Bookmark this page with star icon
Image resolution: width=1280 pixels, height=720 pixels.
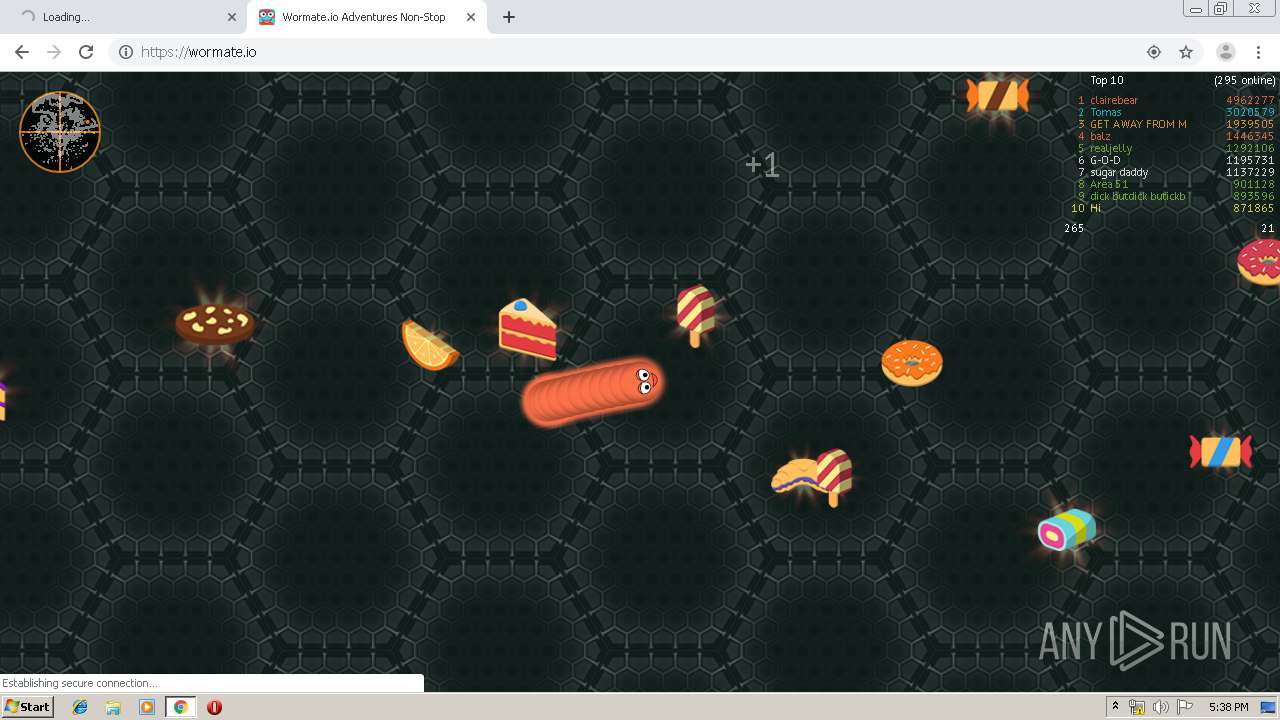1186,52
